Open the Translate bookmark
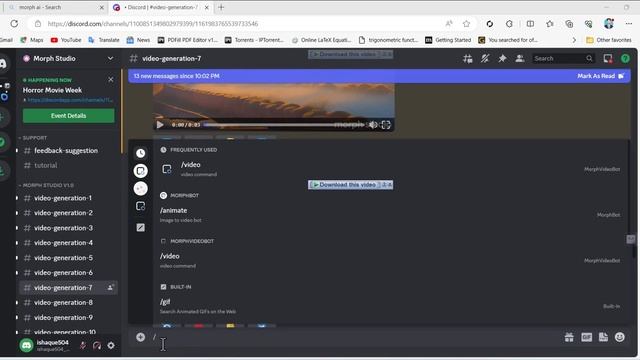Image resolution: width=640 pixels, height=360 pixels. pyautogui.click(x=104, y=40)
